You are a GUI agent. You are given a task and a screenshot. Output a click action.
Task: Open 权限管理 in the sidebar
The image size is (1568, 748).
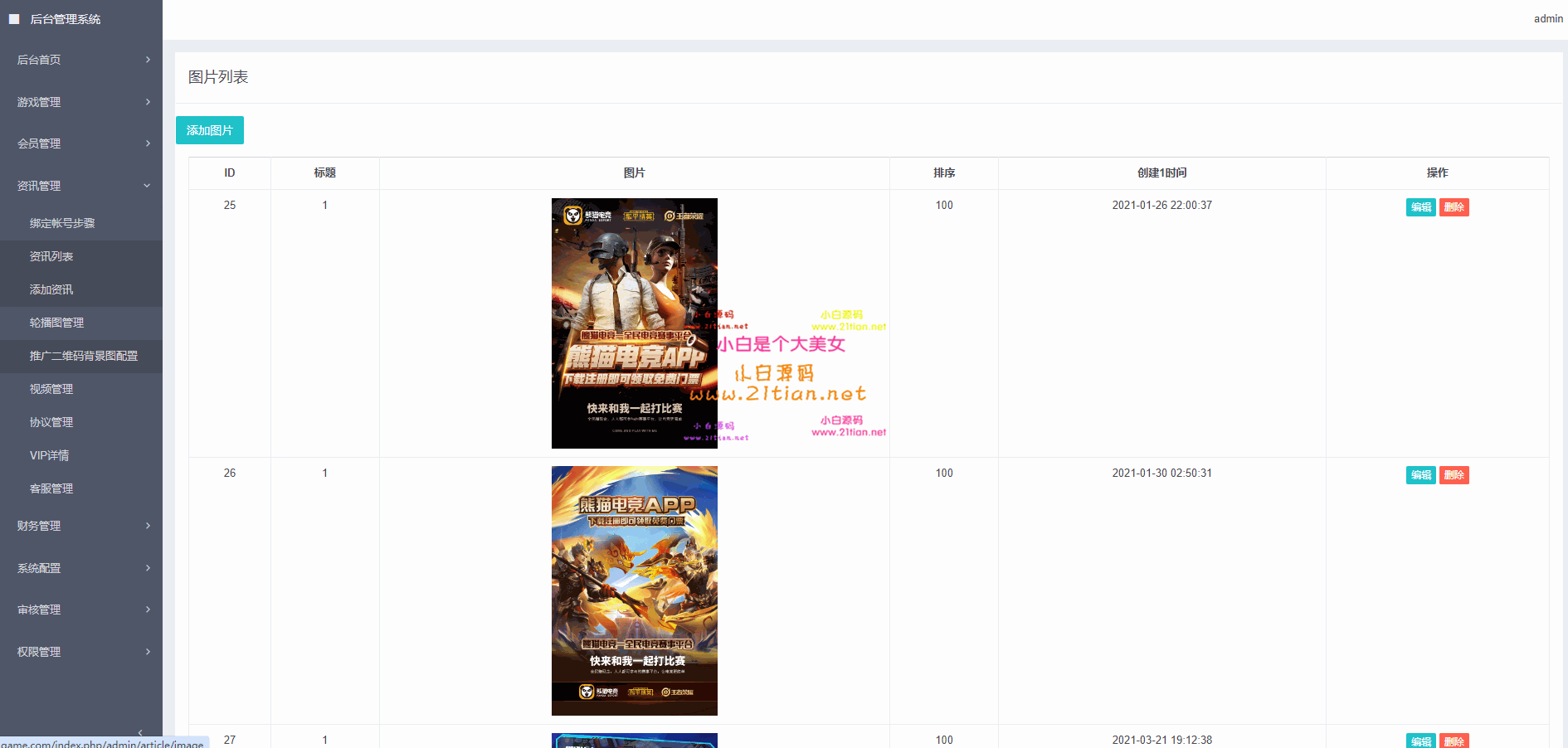81,652
